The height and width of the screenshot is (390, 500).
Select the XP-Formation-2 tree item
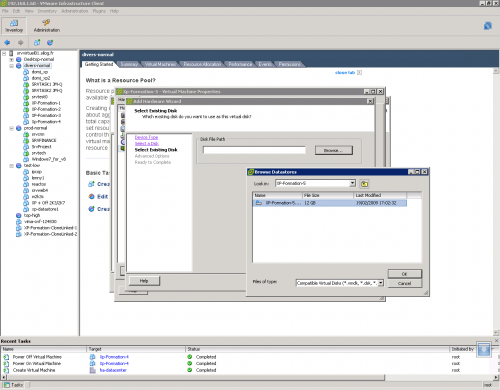coord(46,109)
